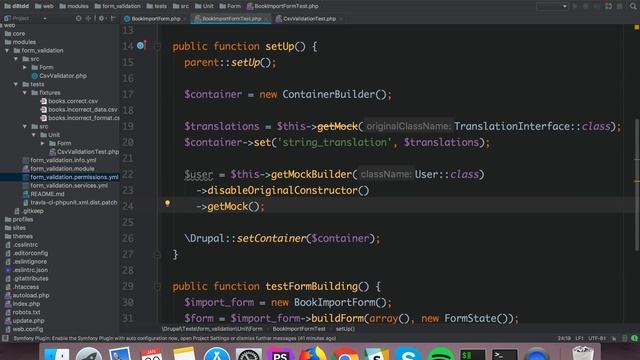Image resolution: width=640 pixels, height=360 pixels.
Task: Collapse the form_validation folder
Action: [7, 51]
